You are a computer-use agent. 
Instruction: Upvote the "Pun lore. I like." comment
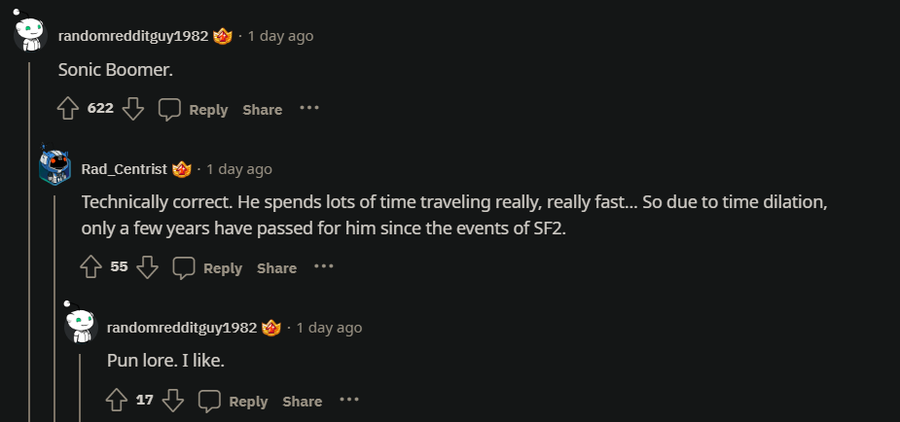(116, 400)
